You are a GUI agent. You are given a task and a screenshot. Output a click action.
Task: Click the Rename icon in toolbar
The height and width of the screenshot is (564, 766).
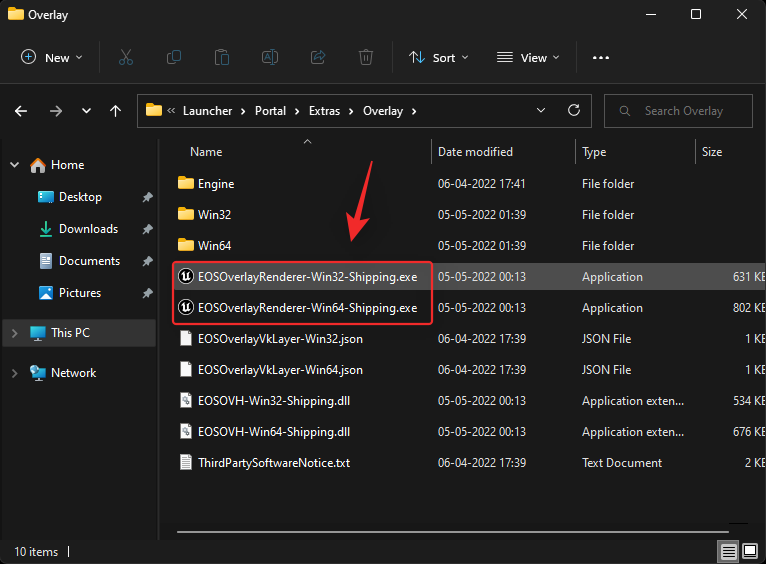[270, 58]
